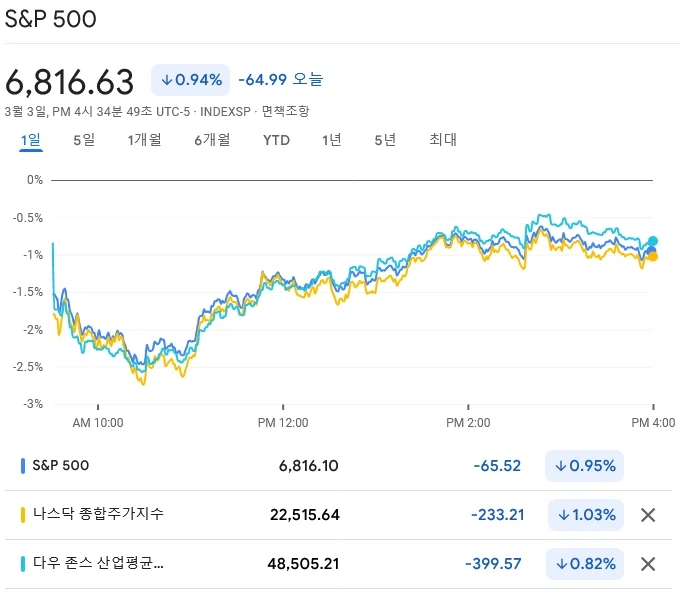Click the yellow 나스닥 legend marker
Viewport: 680px width, 600px height.
coord(23,515)
